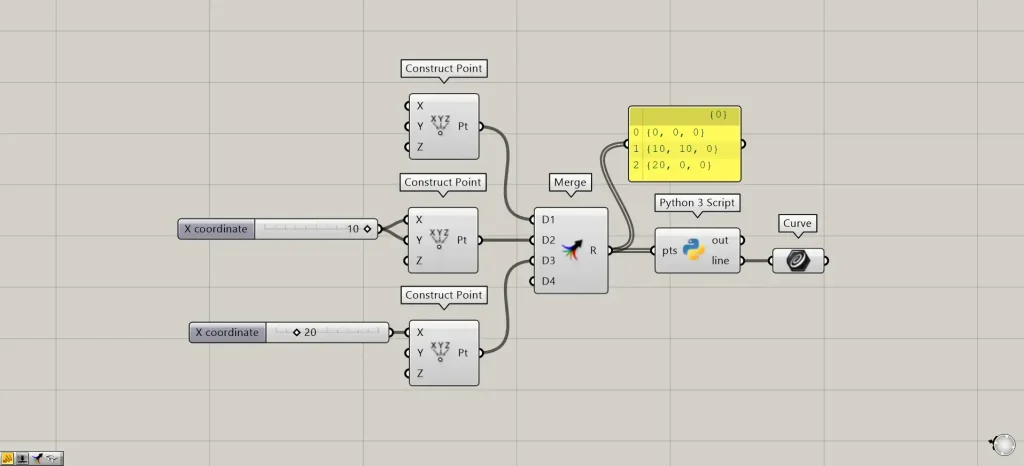Click the merge arrow icon in bottom-left toolbar
The image size is (1024, 466).
click(37, 458)
